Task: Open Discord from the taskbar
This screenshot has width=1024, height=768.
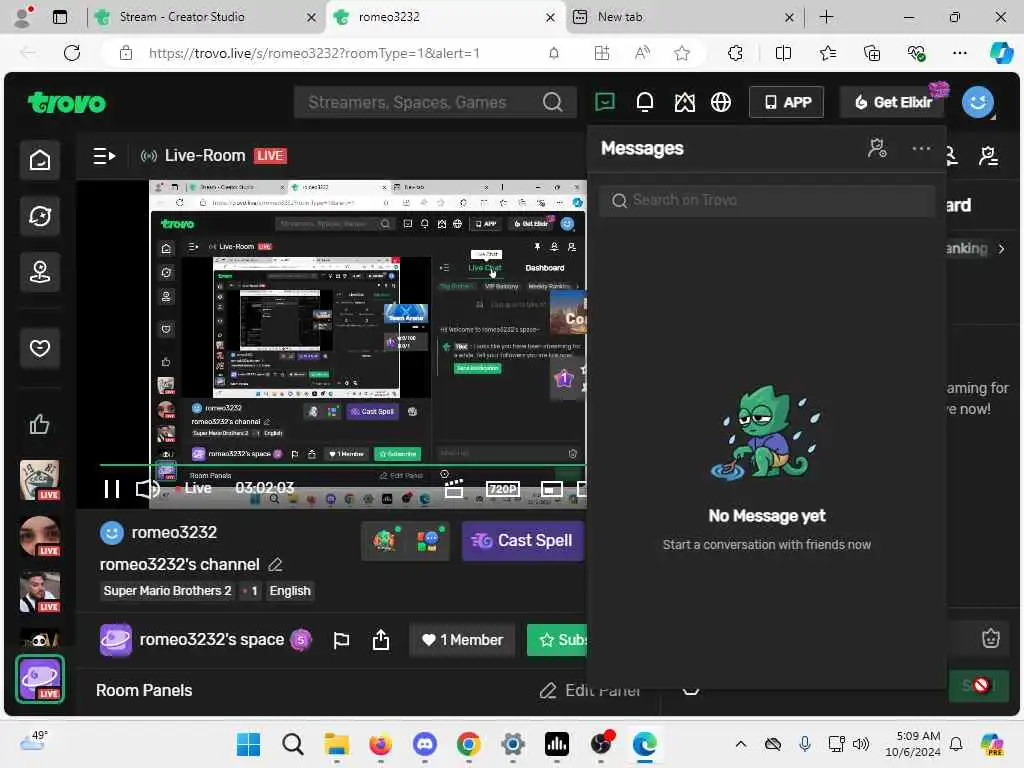Action: [425, 744]
